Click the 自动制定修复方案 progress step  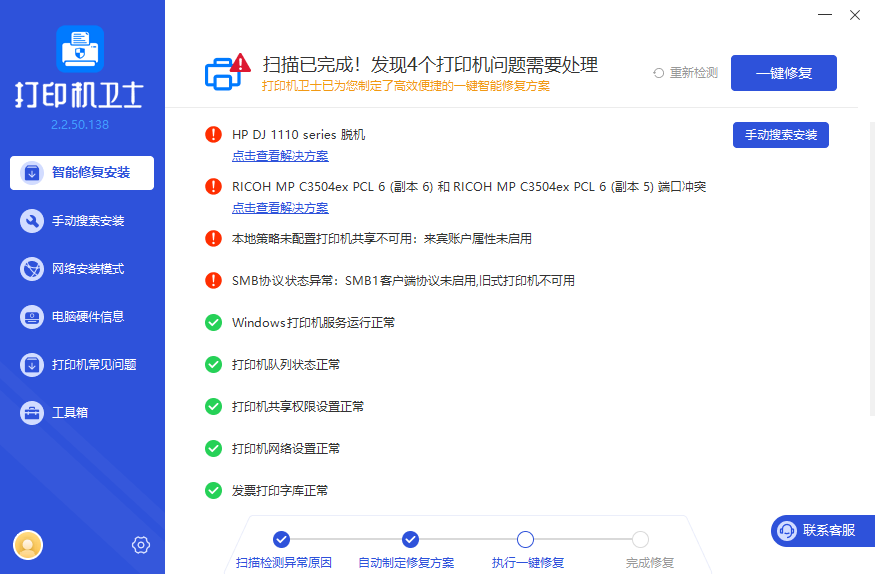pyautogui.click(x=410, y=539)
